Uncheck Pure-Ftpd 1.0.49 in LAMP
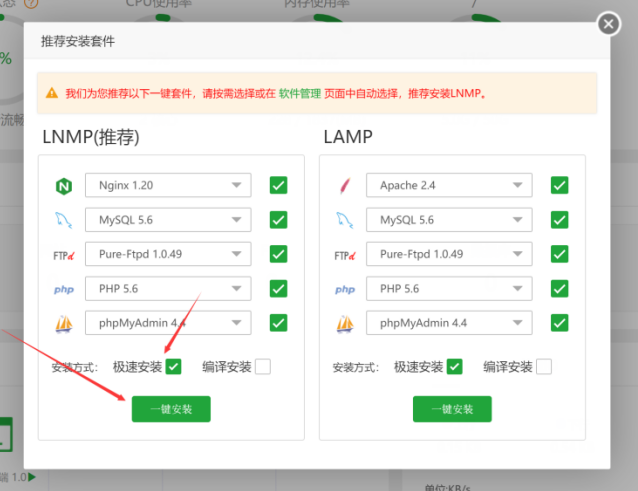This screenshot has width=638, height=491. tap(560, 254)
